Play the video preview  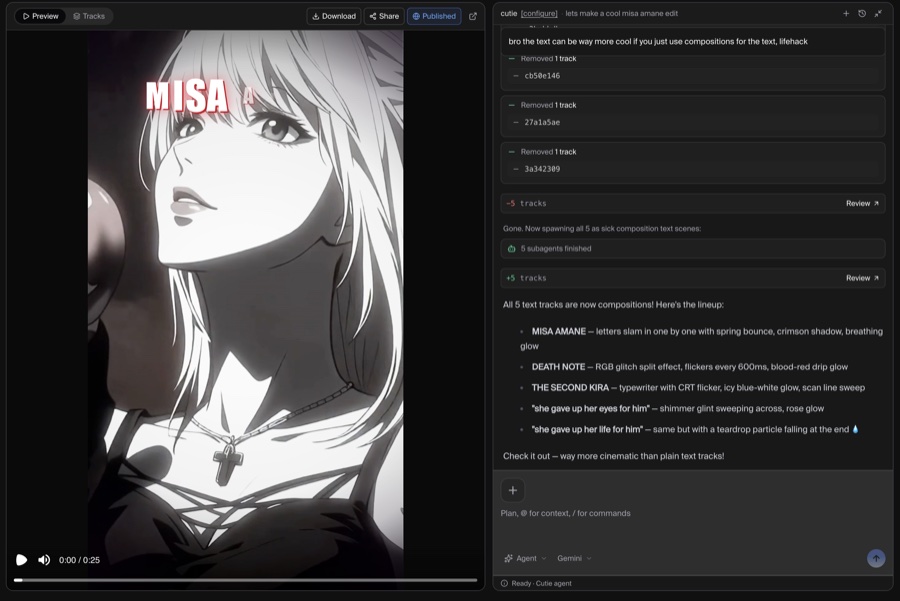(x=21, y=560)
